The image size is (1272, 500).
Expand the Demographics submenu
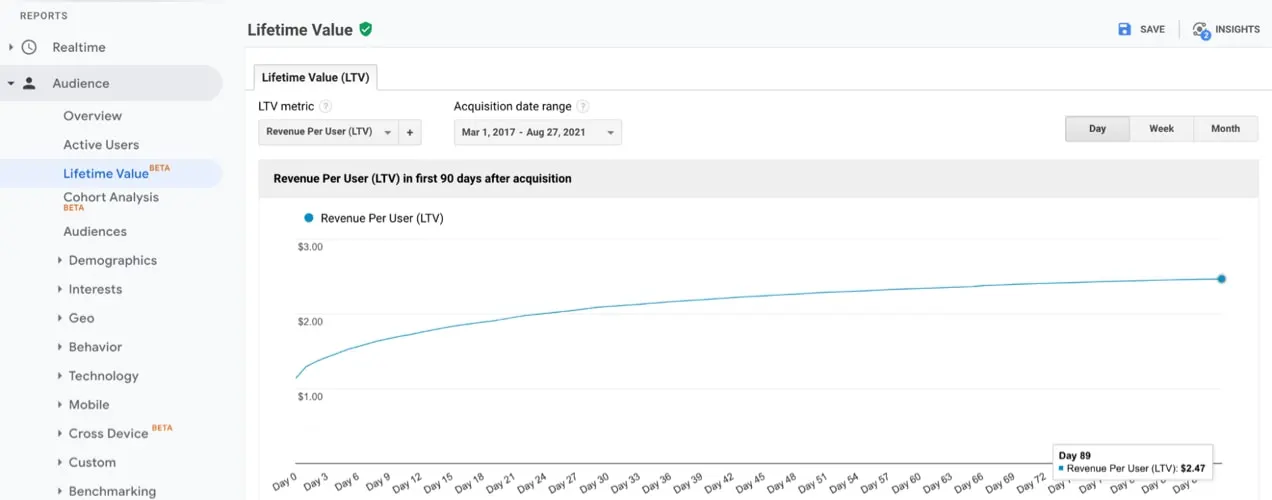[60, 260]
